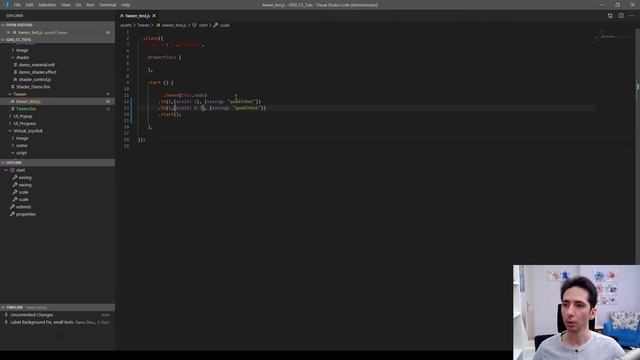Open demo_shader.effect file
This screenshot has height=360, width=640.
click(x=38, y=72)
